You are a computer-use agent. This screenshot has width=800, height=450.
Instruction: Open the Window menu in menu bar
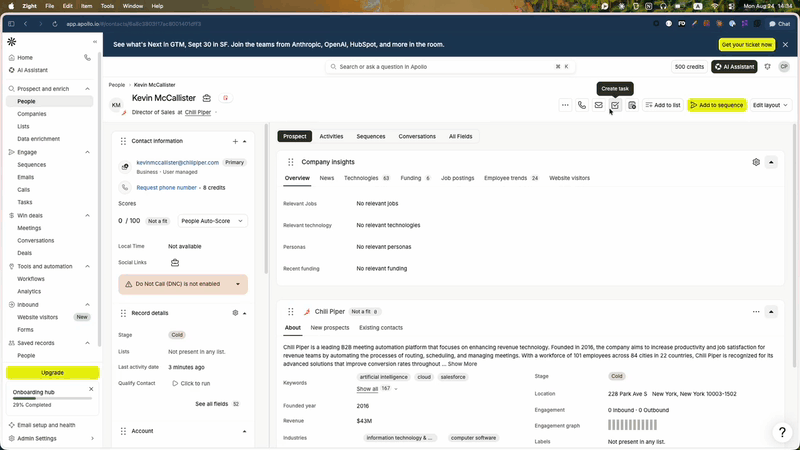(x=133, y=6)
